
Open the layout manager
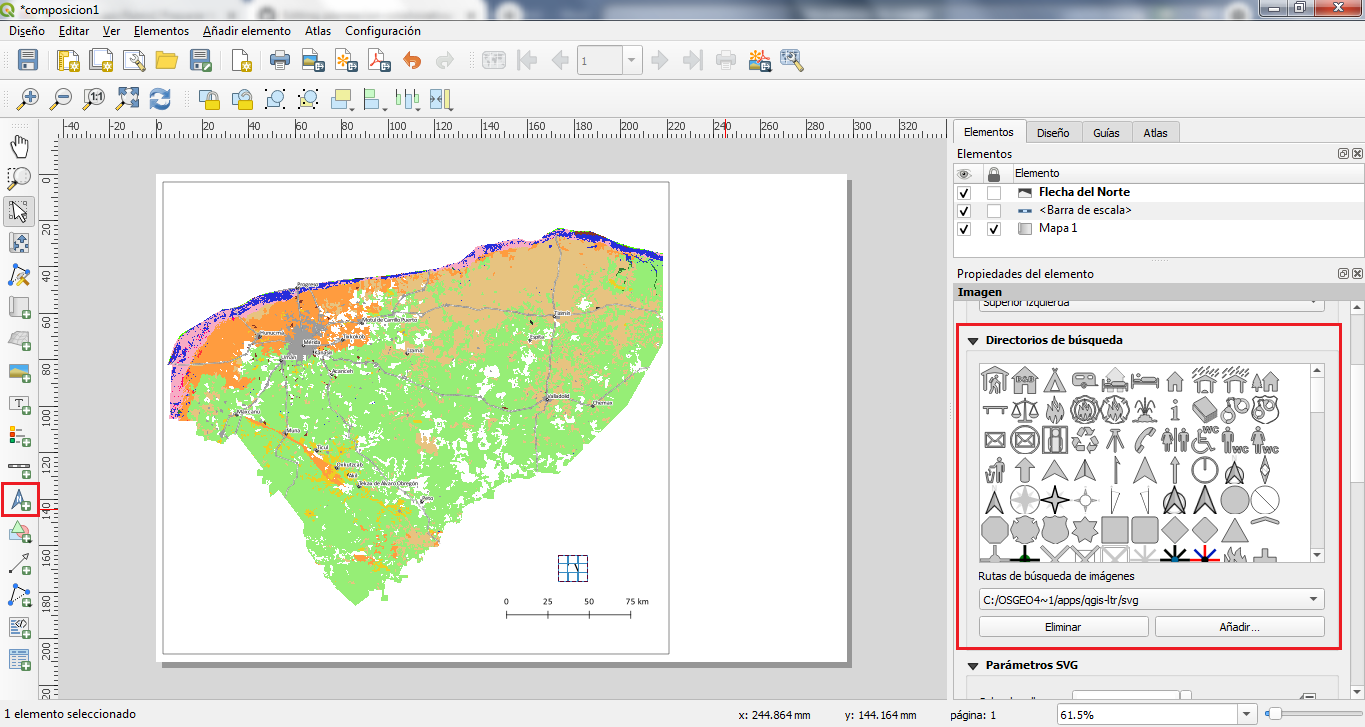click(134, 60)
